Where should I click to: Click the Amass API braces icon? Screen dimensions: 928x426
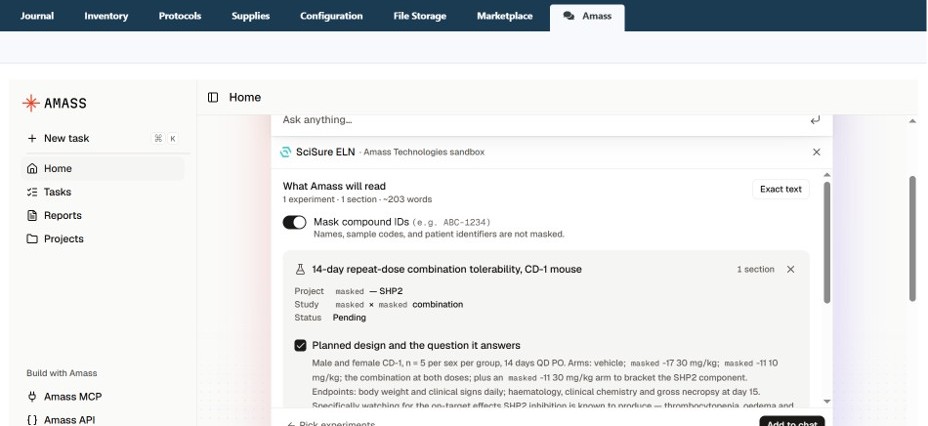32,420
